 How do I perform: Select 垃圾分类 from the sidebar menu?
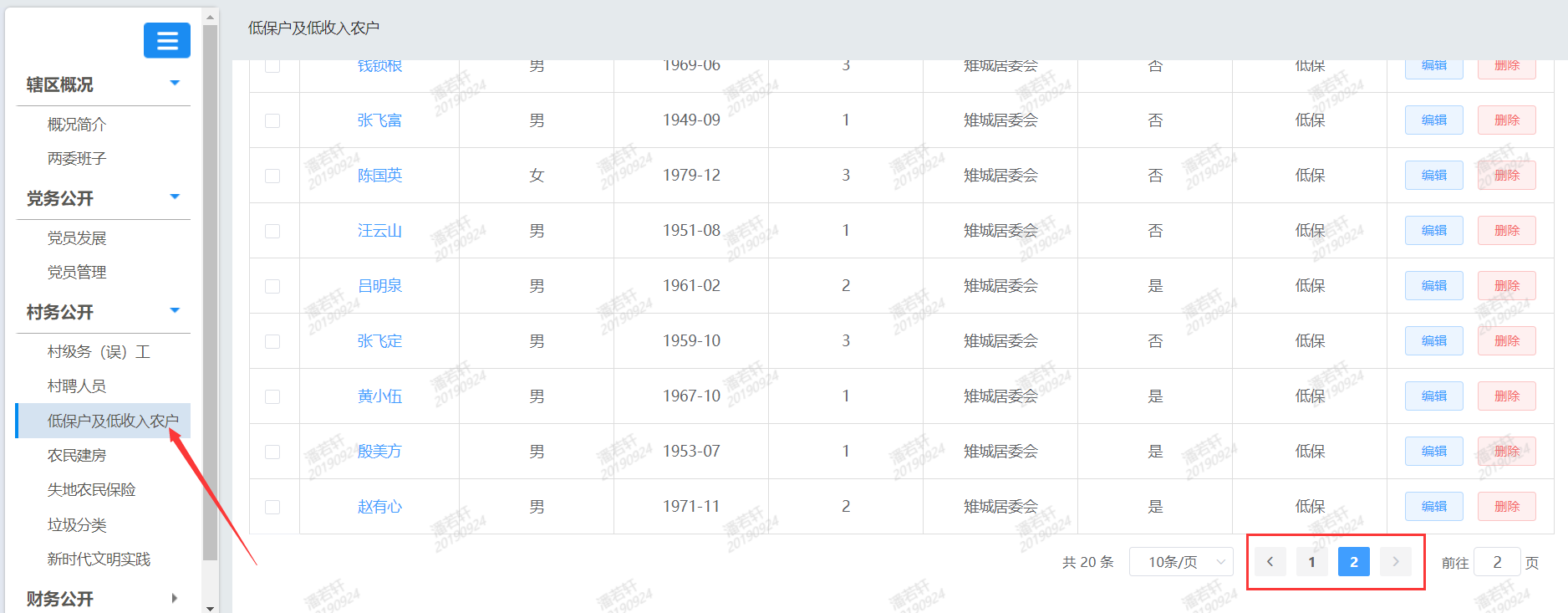[x=77, y=524]
